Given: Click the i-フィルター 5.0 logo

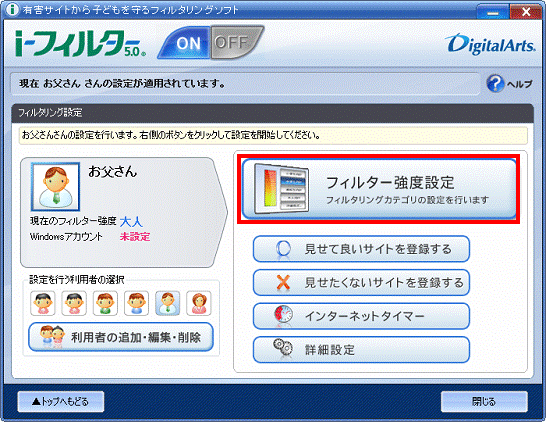Looking at the screenshot, I should (80, 44).
